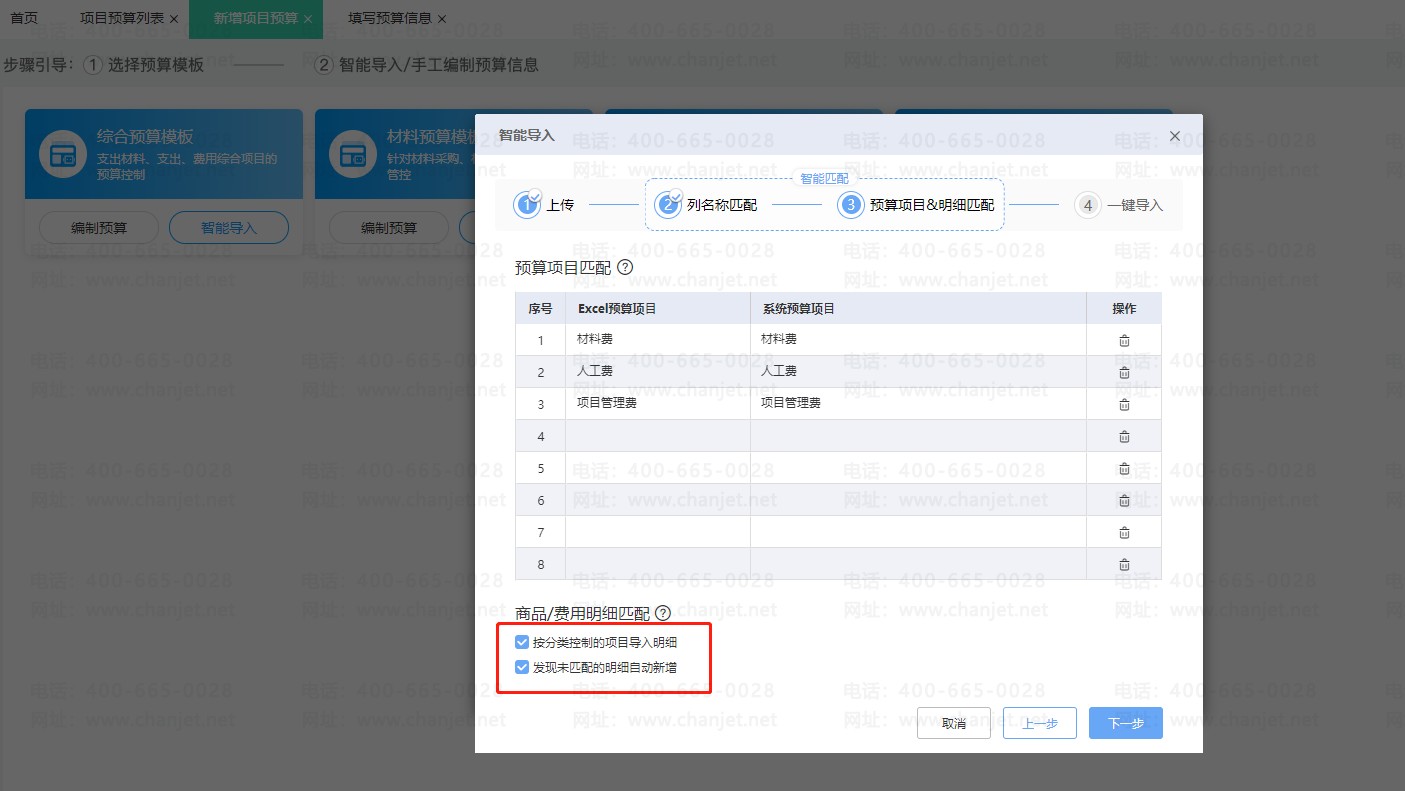Screen dimensions: 1405x791
Task: Switch to 新增项目预算 tab
Action: (x=255, y=19)
